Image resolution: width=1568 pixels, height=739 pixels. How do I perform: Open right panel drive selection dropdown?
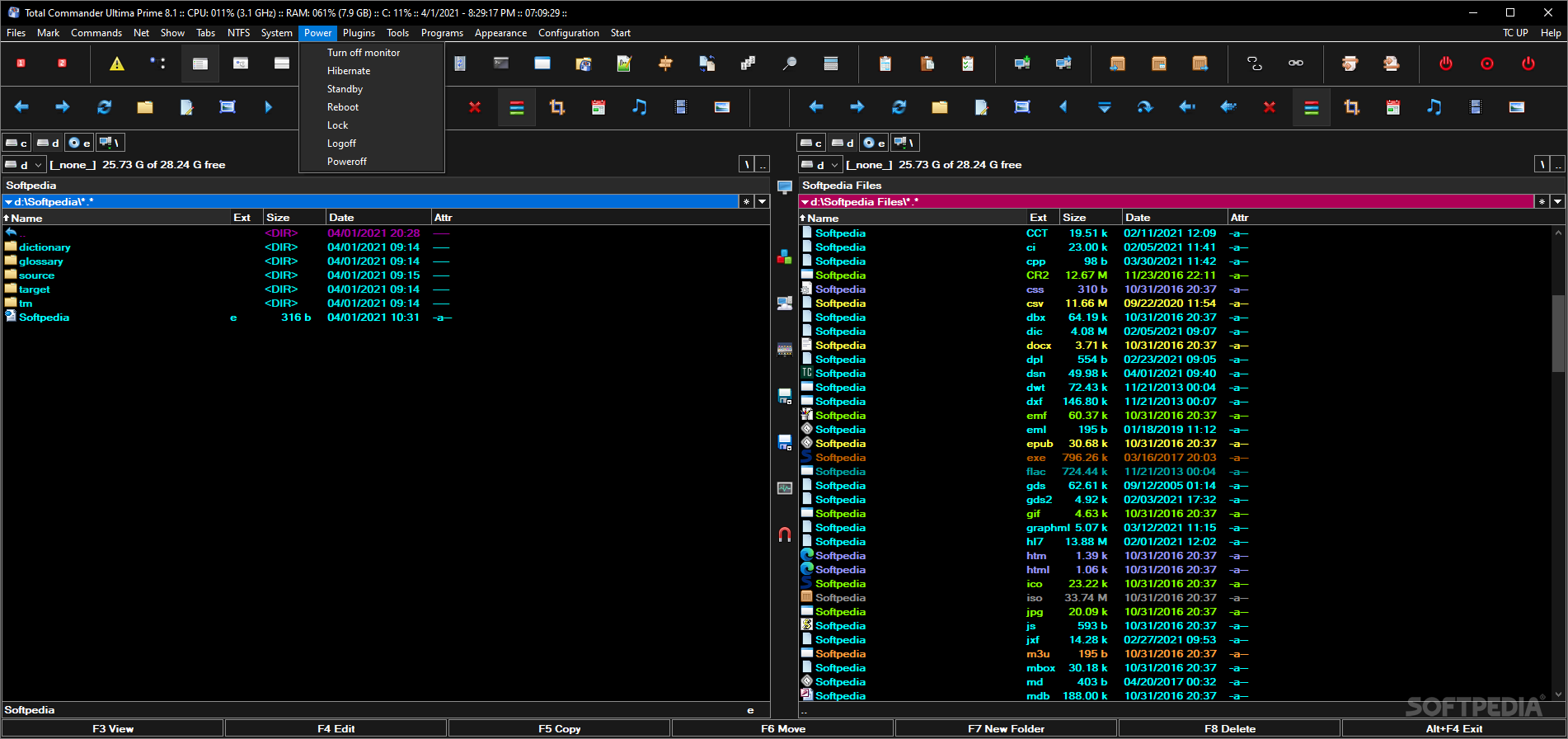click(x=819, y=165)
